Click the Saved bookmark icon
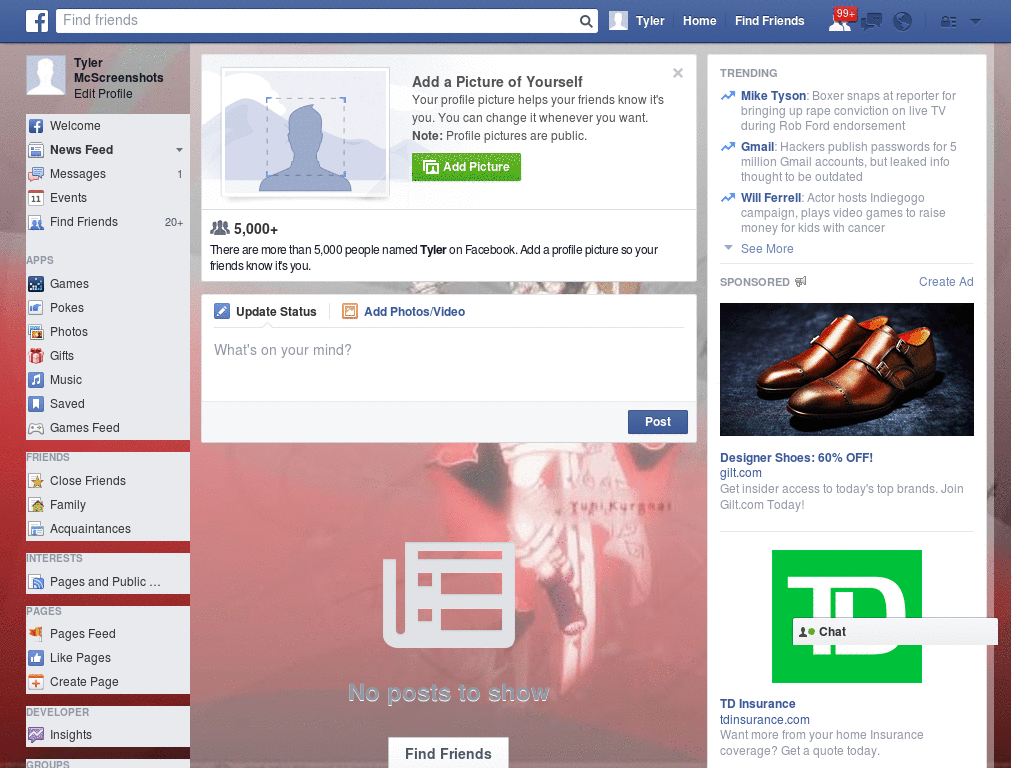 (x=36, y=404)
